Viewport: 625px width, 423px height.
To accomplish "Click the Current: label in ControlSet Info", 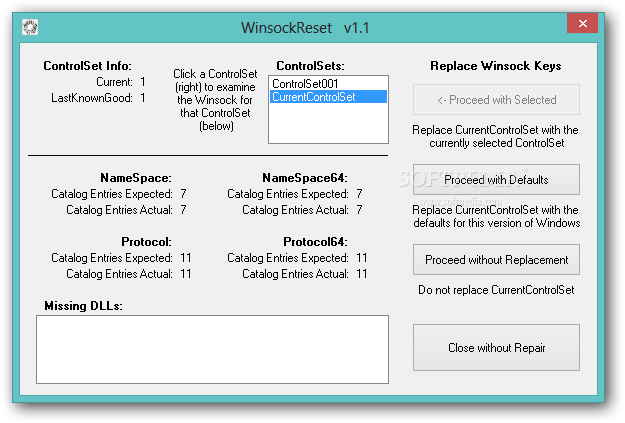I will click(114, 82).
